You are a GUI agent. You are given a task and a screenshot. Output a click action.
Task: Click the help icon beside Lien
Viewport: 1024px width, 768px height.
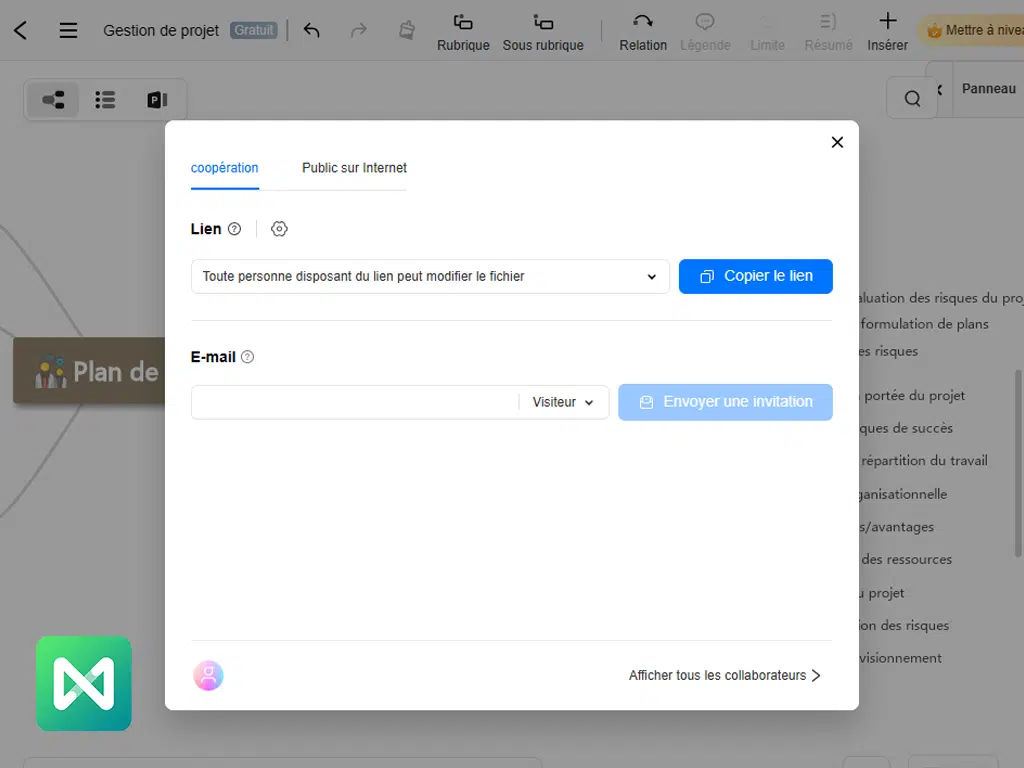tap(234, 229)
